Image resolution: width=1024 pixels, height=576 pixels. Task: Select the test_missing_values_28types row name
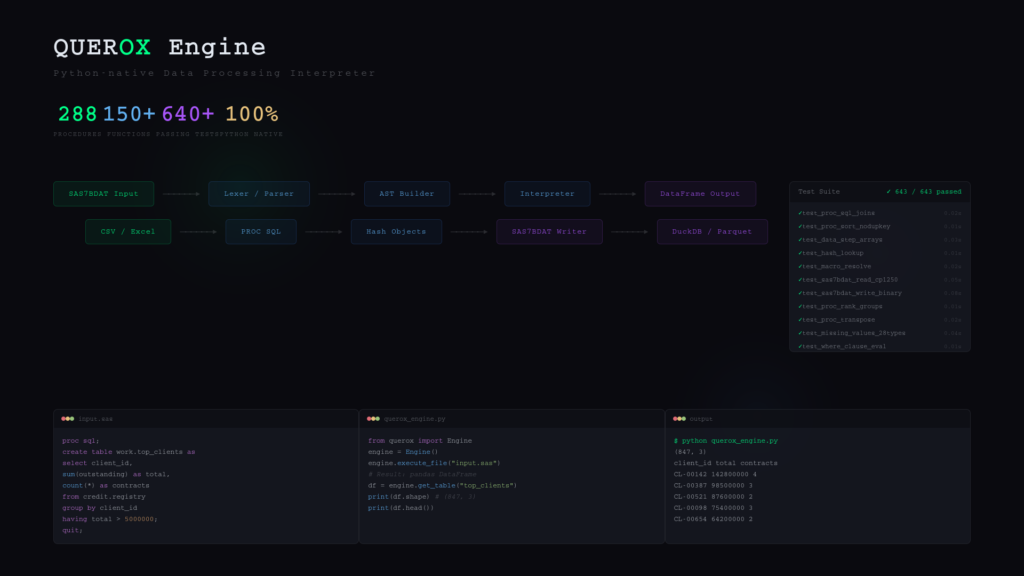(x=854, y=333)
